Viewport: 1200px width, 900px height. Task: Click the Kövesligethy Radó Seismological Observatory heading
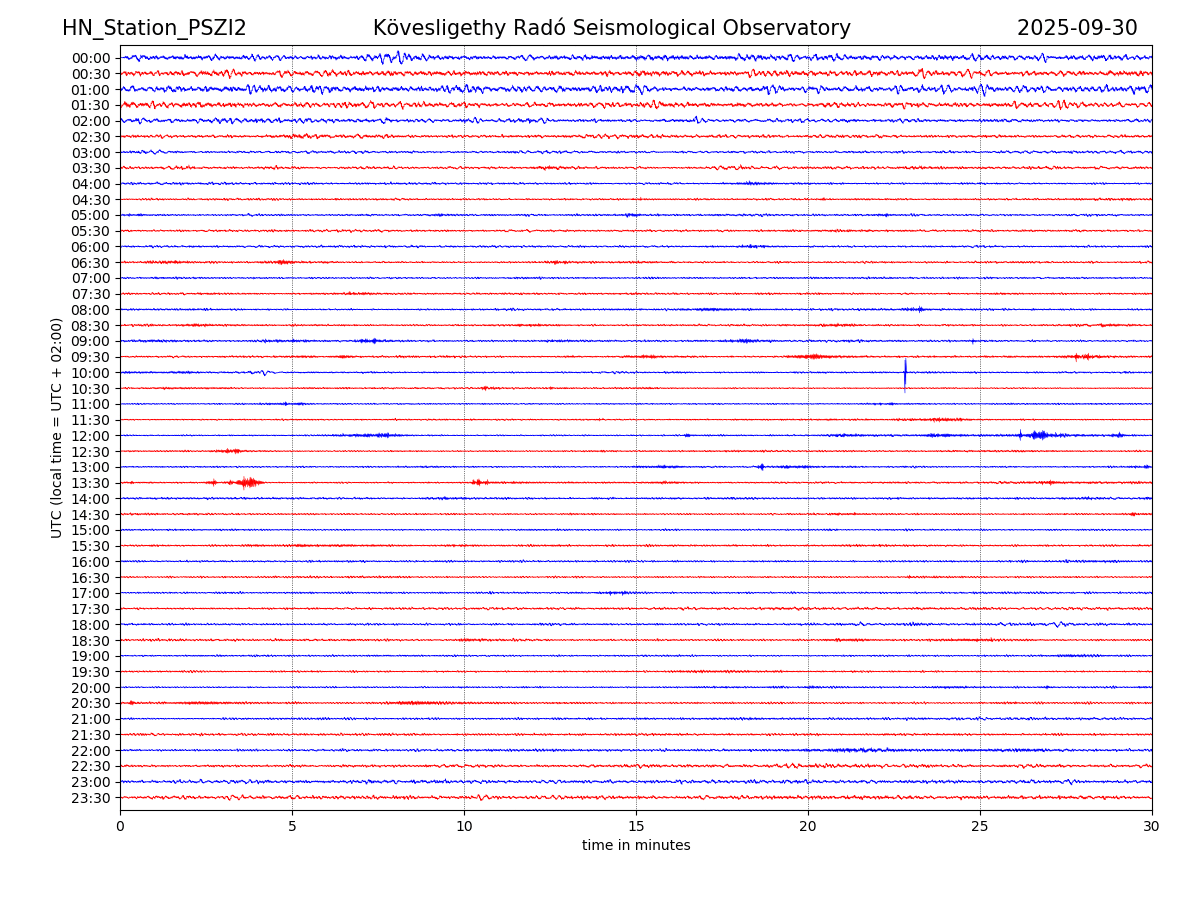click(611, 29)
